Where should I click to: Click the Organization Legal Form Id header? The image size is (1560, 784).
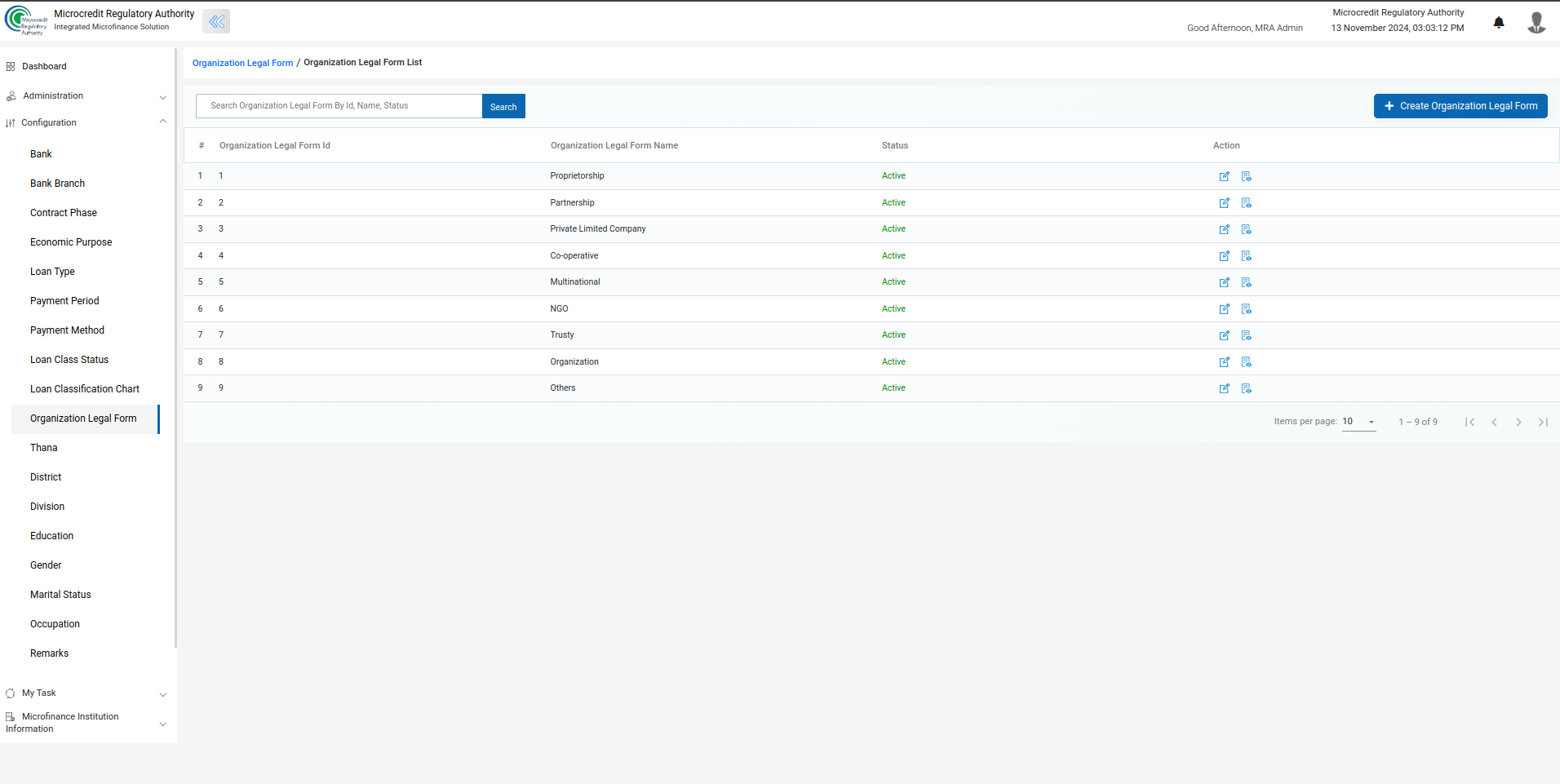point(275,146)
